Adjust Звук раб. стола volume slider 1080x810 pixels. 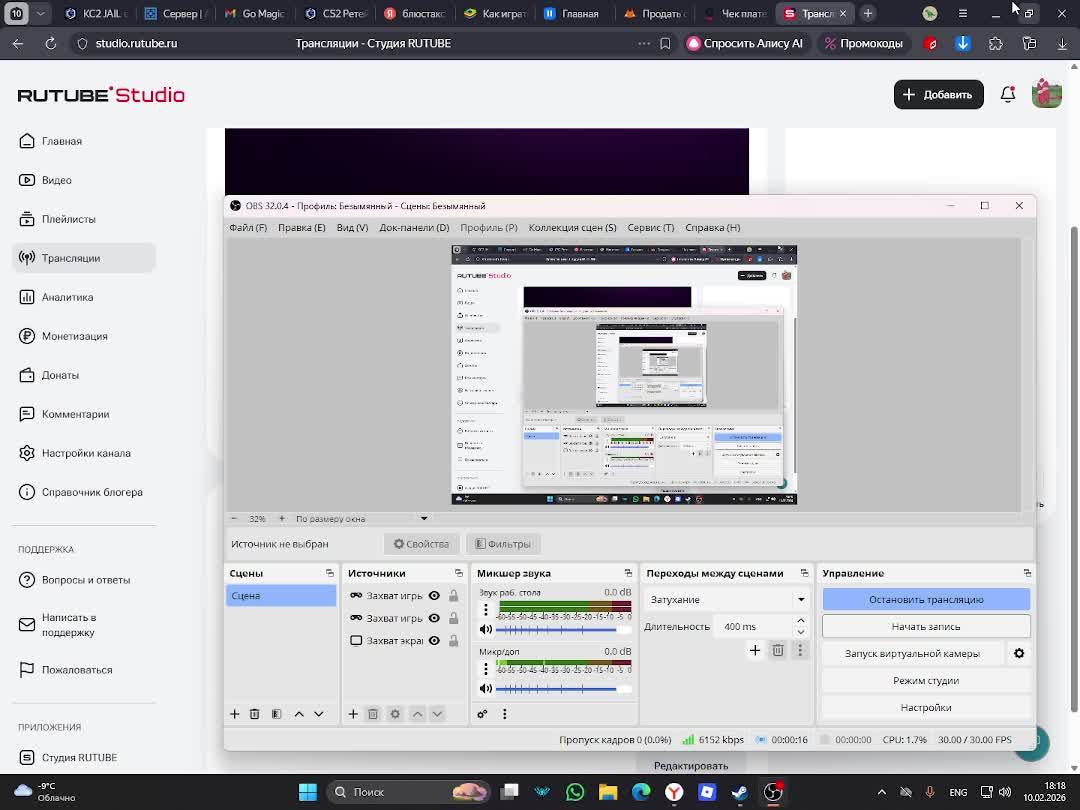pos(563,630)
